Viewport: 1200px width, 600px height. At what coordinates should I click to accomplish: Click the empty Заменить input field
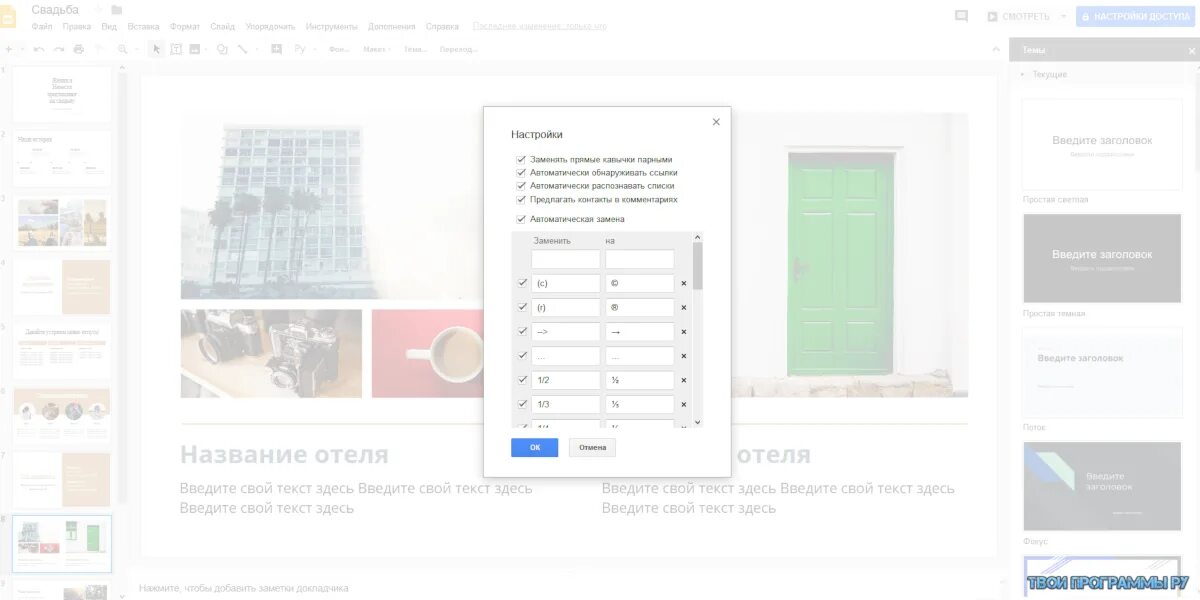pyautogui.click(x=566, y=259)
